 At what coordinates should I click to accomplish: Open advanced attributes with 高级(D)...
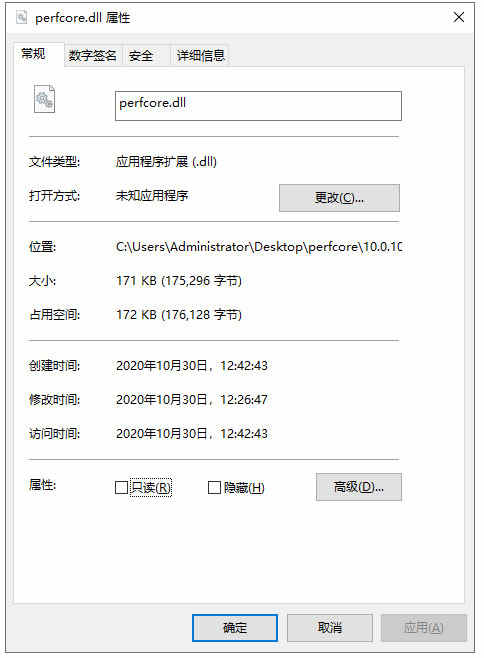358,487
